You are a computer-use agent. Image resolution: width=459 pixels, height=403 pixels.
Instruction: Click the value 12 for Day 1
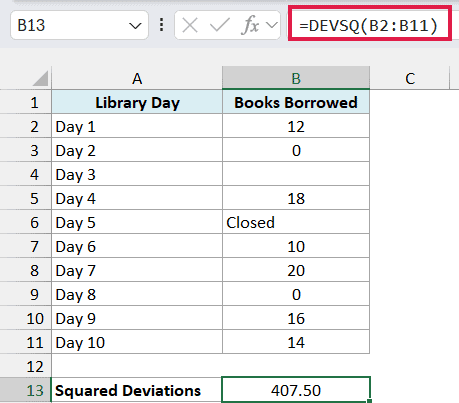click(296, 126)
